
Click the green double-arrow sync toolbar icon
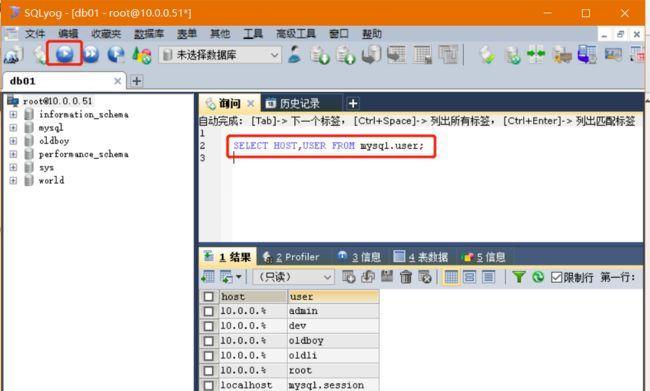[x=536, y=54]
